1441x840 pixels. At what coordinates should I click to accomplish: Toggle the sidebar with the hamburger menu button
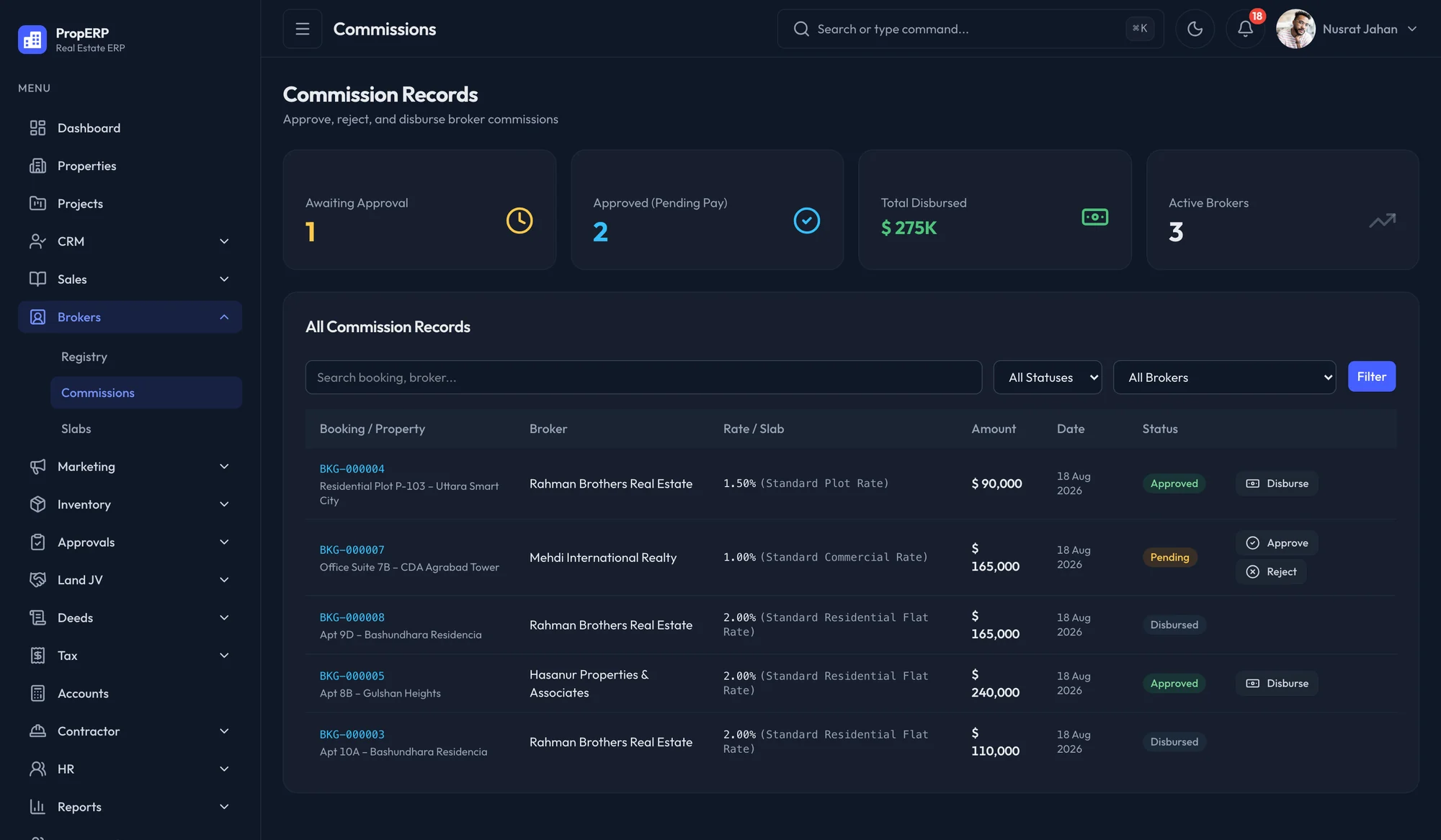303,29
